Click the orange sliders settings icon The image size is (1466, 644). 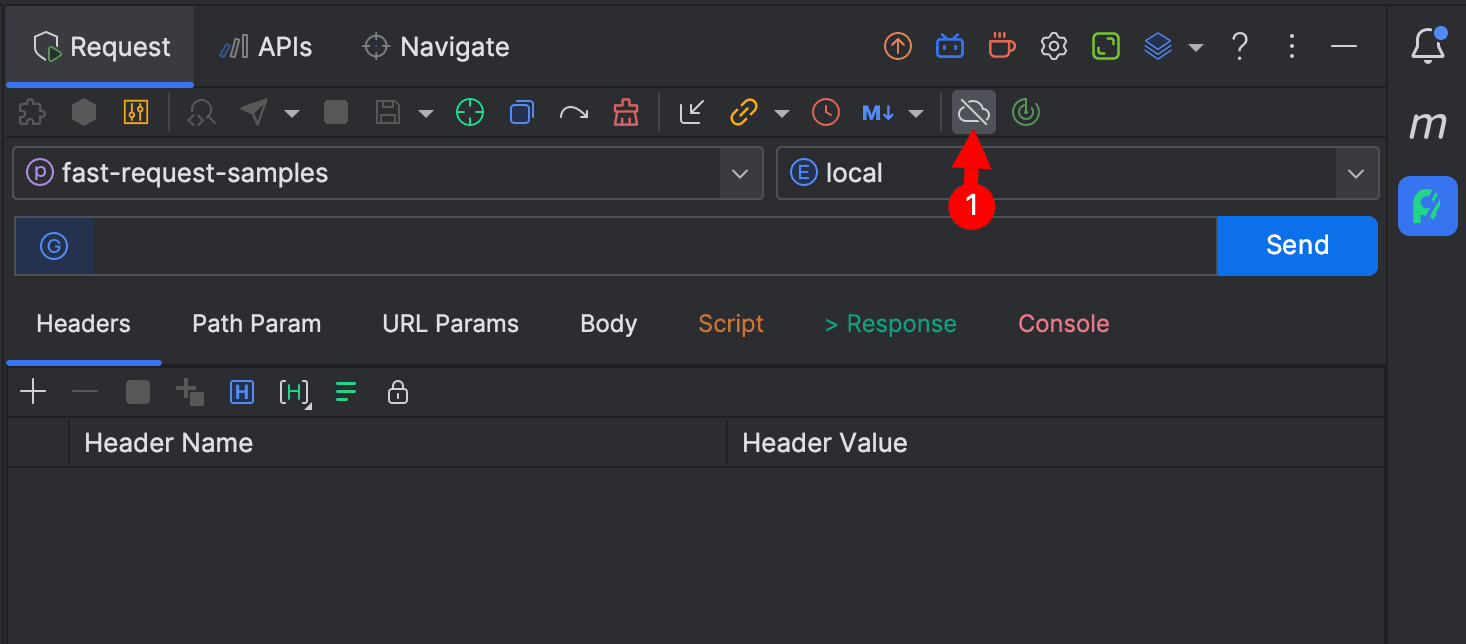click(x=136, y=112)
